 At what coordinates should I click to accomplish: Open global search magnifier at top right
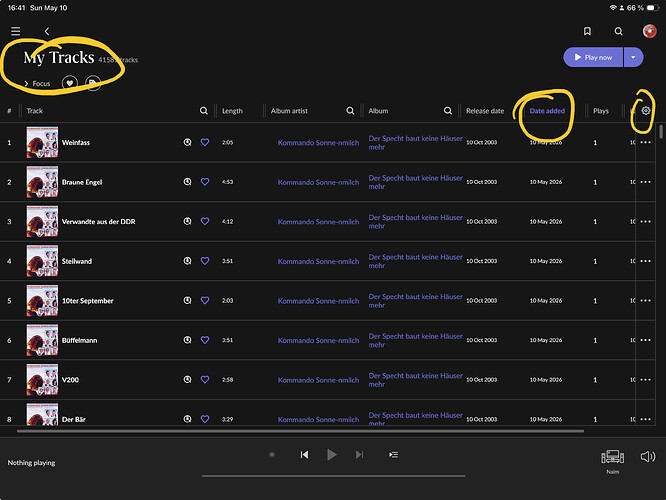(x=618, y=31)
